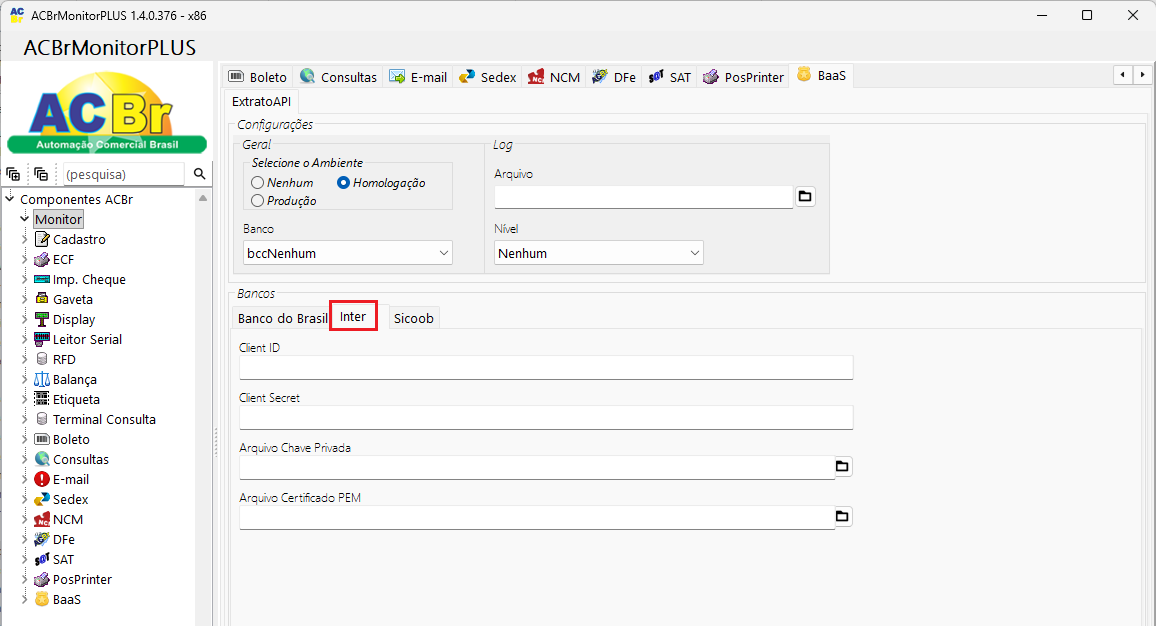Open the Banco dropdown showing bccNenhum
1156x626 pixels.
348,253
